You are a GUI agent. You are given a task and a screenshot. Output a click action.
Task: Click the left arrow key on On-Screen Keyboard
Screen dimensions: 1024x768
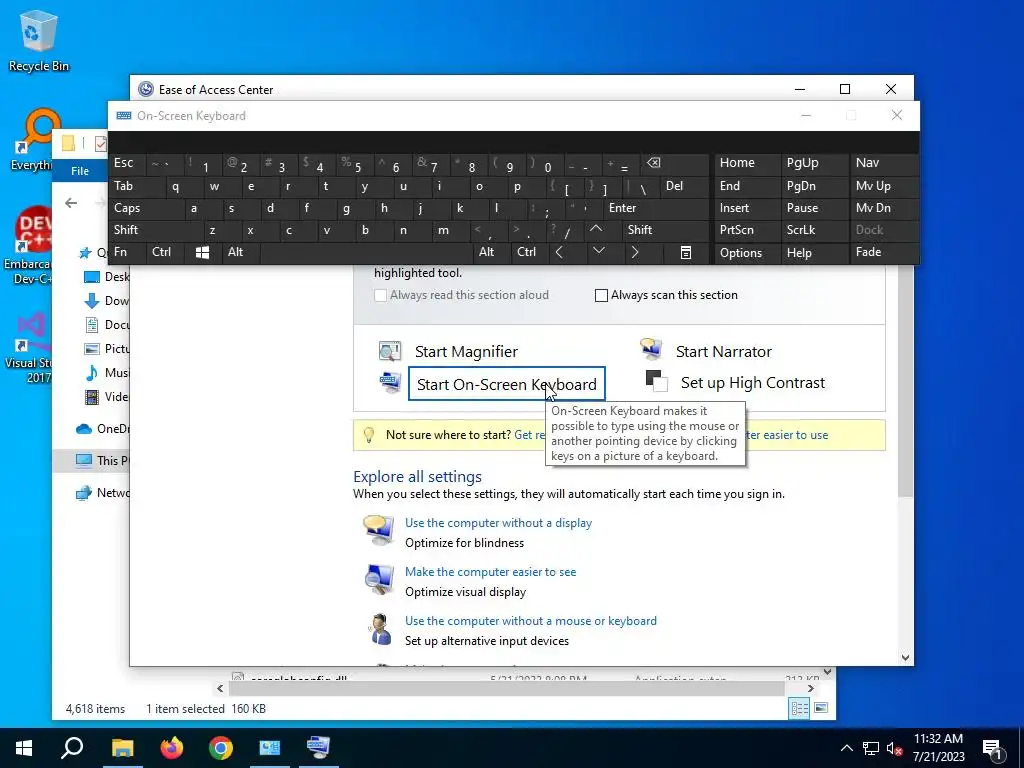pyautogui.click(x=560, y=252)
